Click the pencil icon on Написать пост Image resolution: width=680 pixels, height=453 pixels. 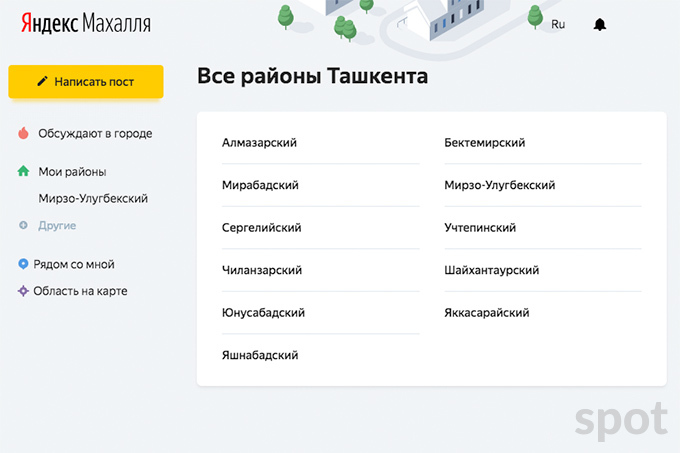pyautogui.click(x=42, y=81)
